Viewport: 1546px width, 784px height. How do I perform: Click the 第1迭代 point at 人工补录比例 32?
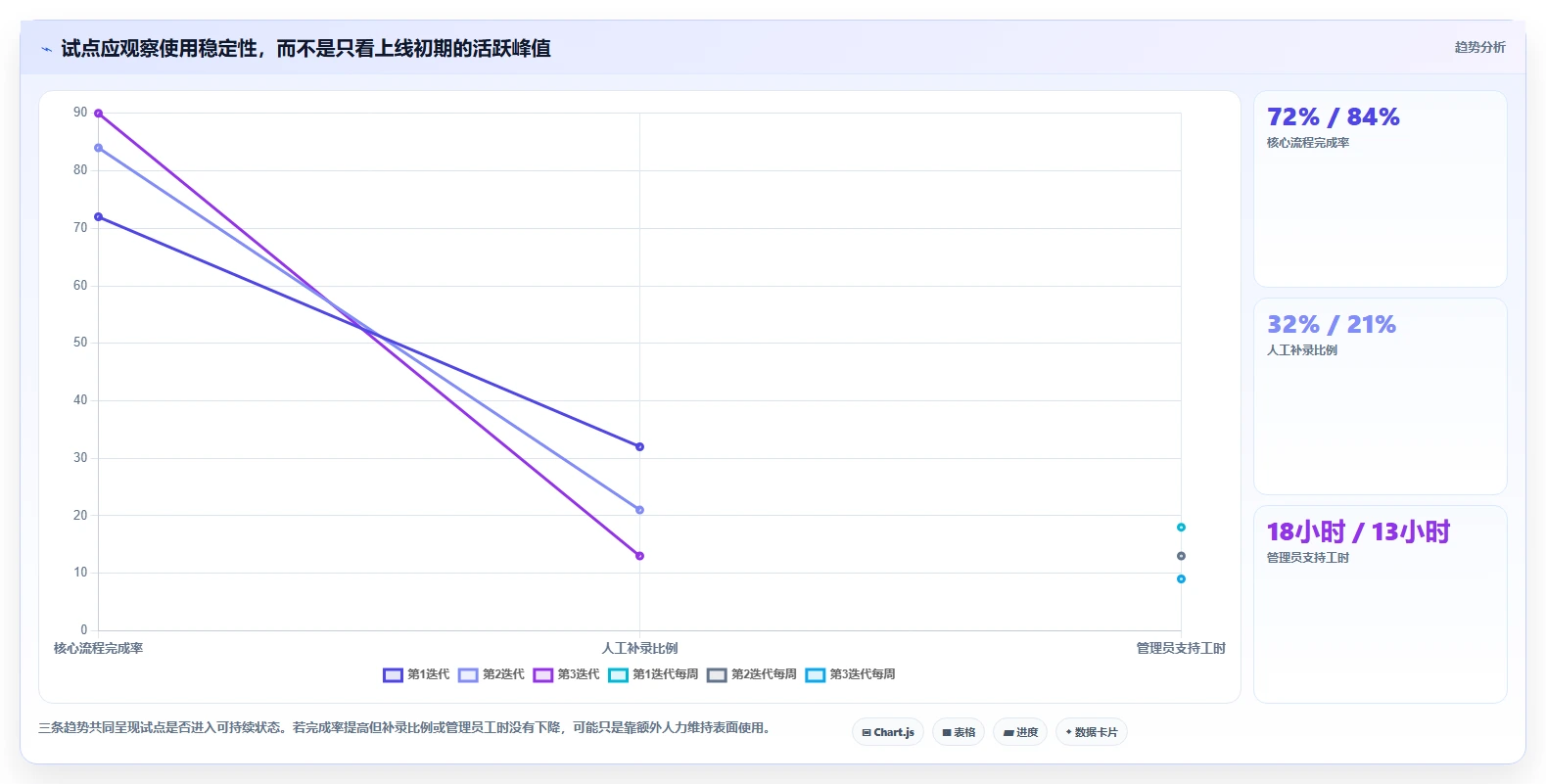coord(639,446)
